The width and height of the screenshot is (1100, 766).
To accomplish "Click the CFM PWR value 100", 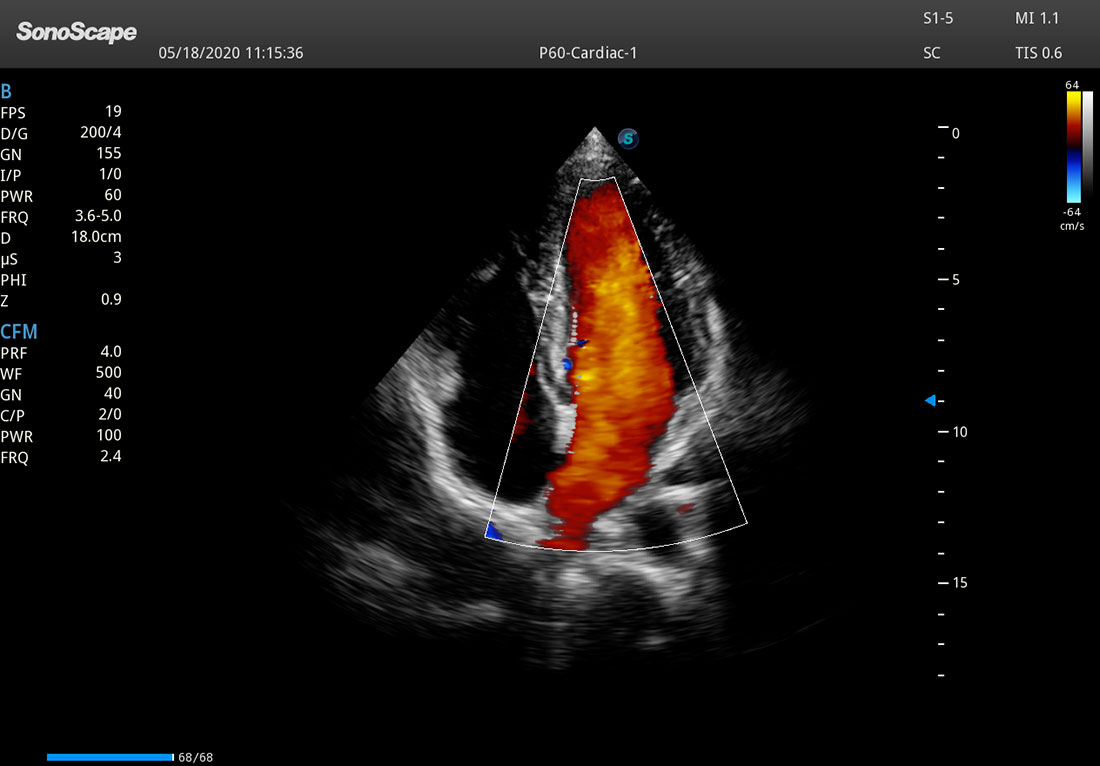I will coord(109,435).
